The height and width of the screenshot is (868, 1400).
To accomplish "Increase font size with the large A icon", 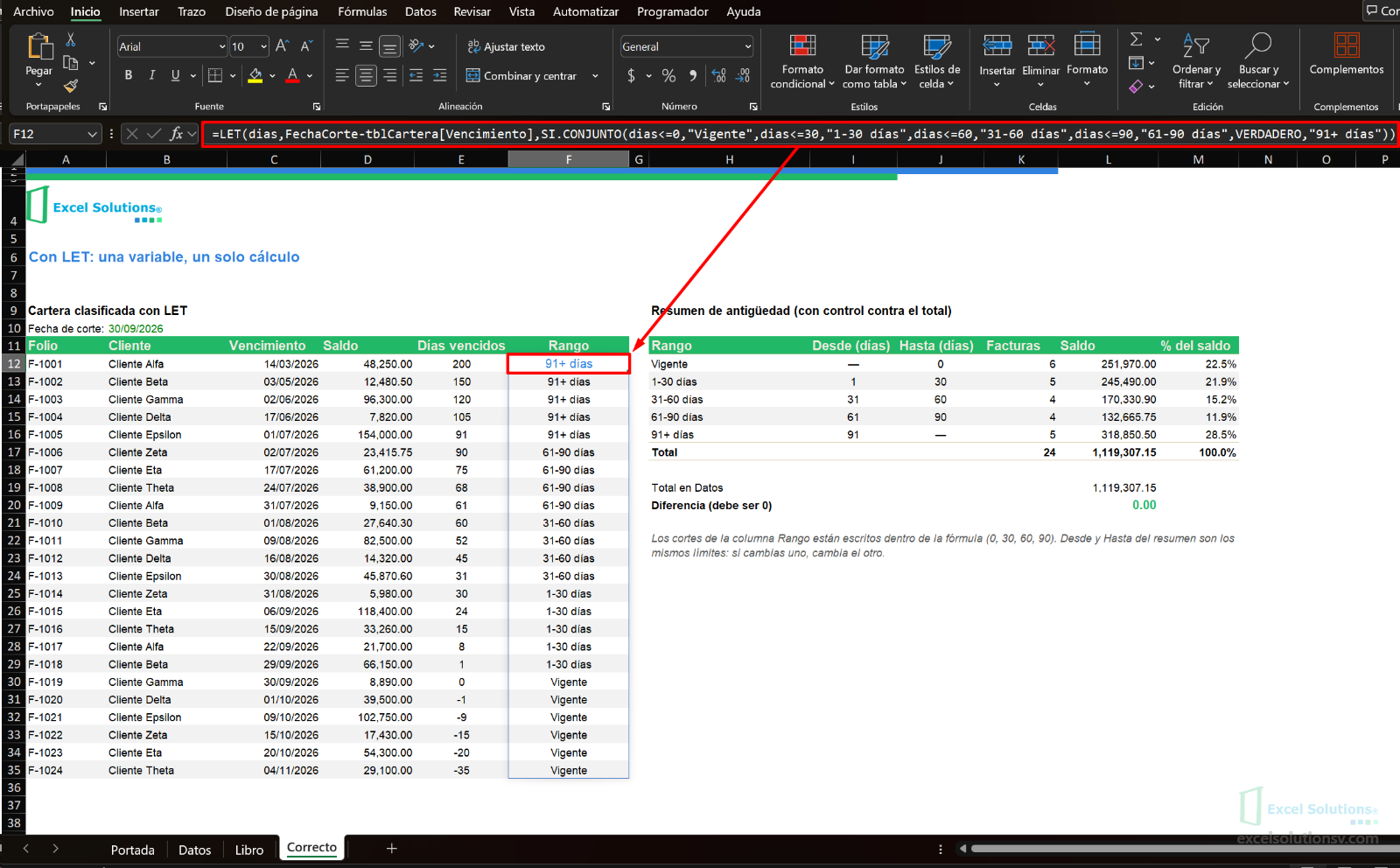I will click(x=282, y=46).
